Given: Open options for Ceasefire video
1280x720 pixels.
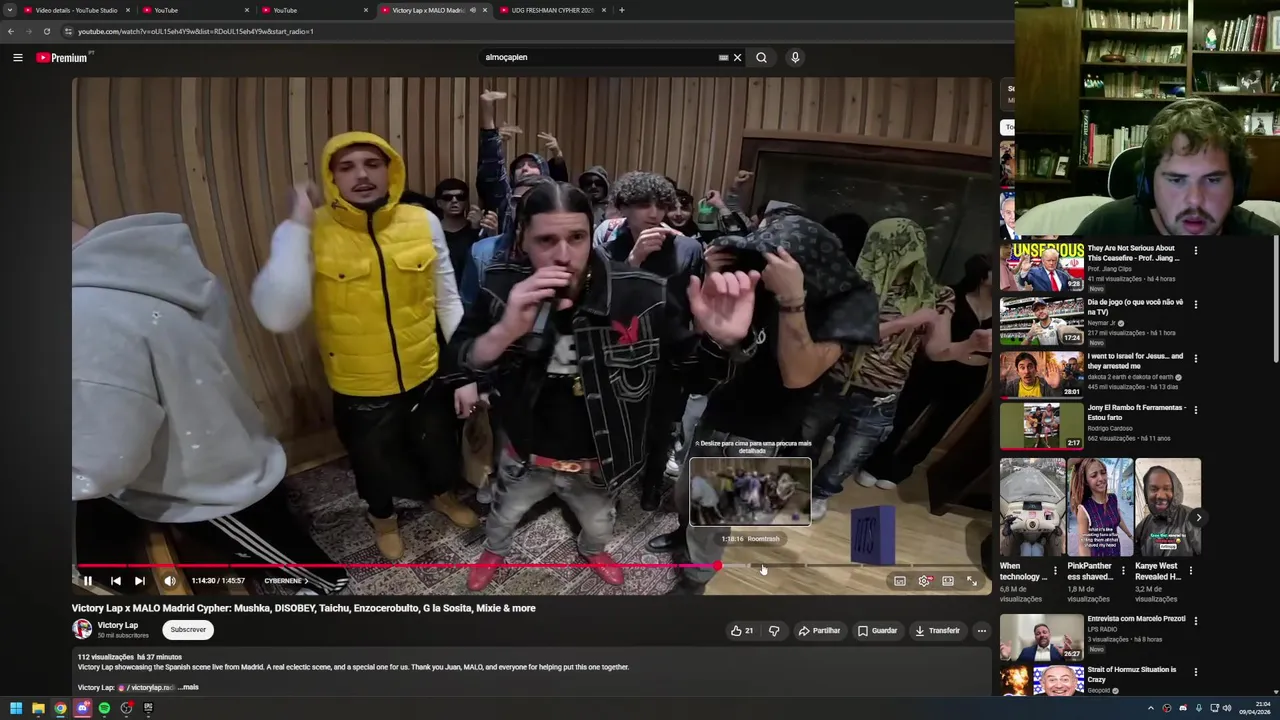Looking at the screenshot, I should (1195, 250).
